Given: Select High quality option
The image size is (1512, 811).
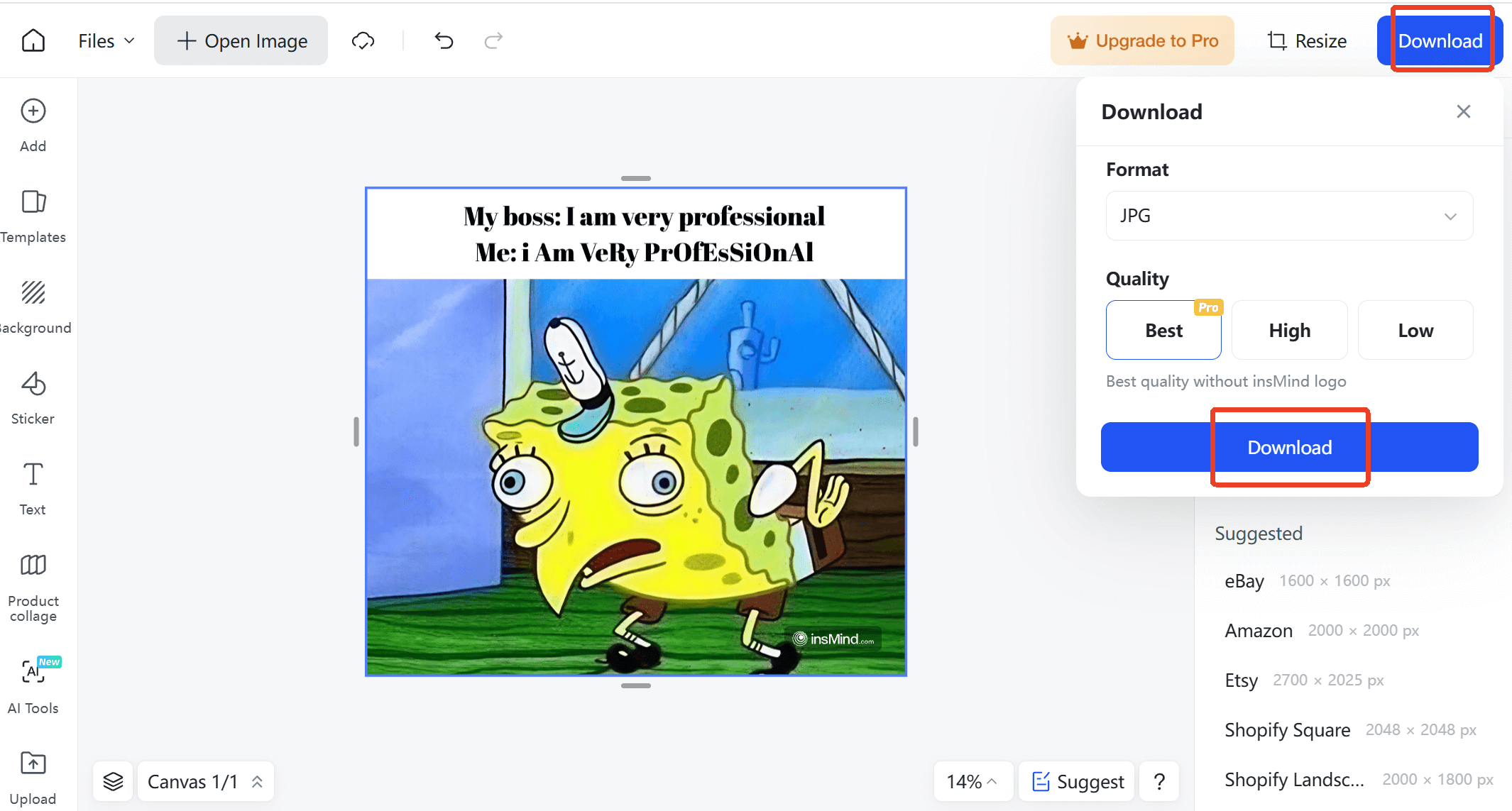Looking at the screenshot, I should coord(1289,331).
